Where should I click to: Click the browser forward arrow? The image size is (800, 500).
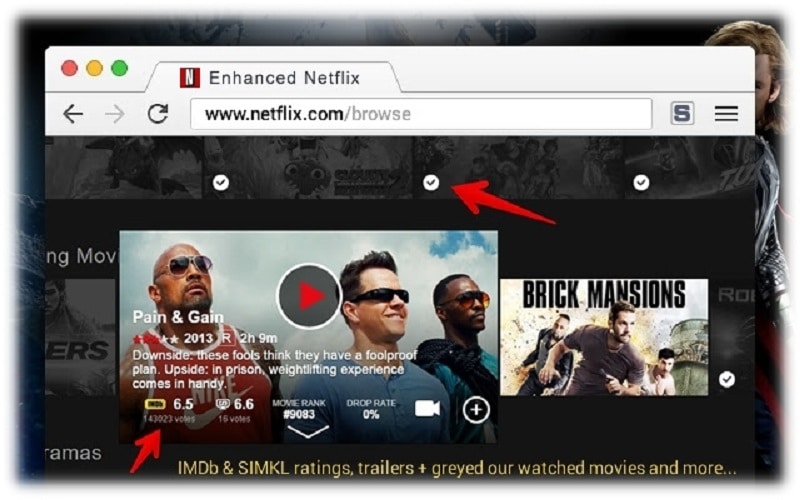click(x=115, y=114)
